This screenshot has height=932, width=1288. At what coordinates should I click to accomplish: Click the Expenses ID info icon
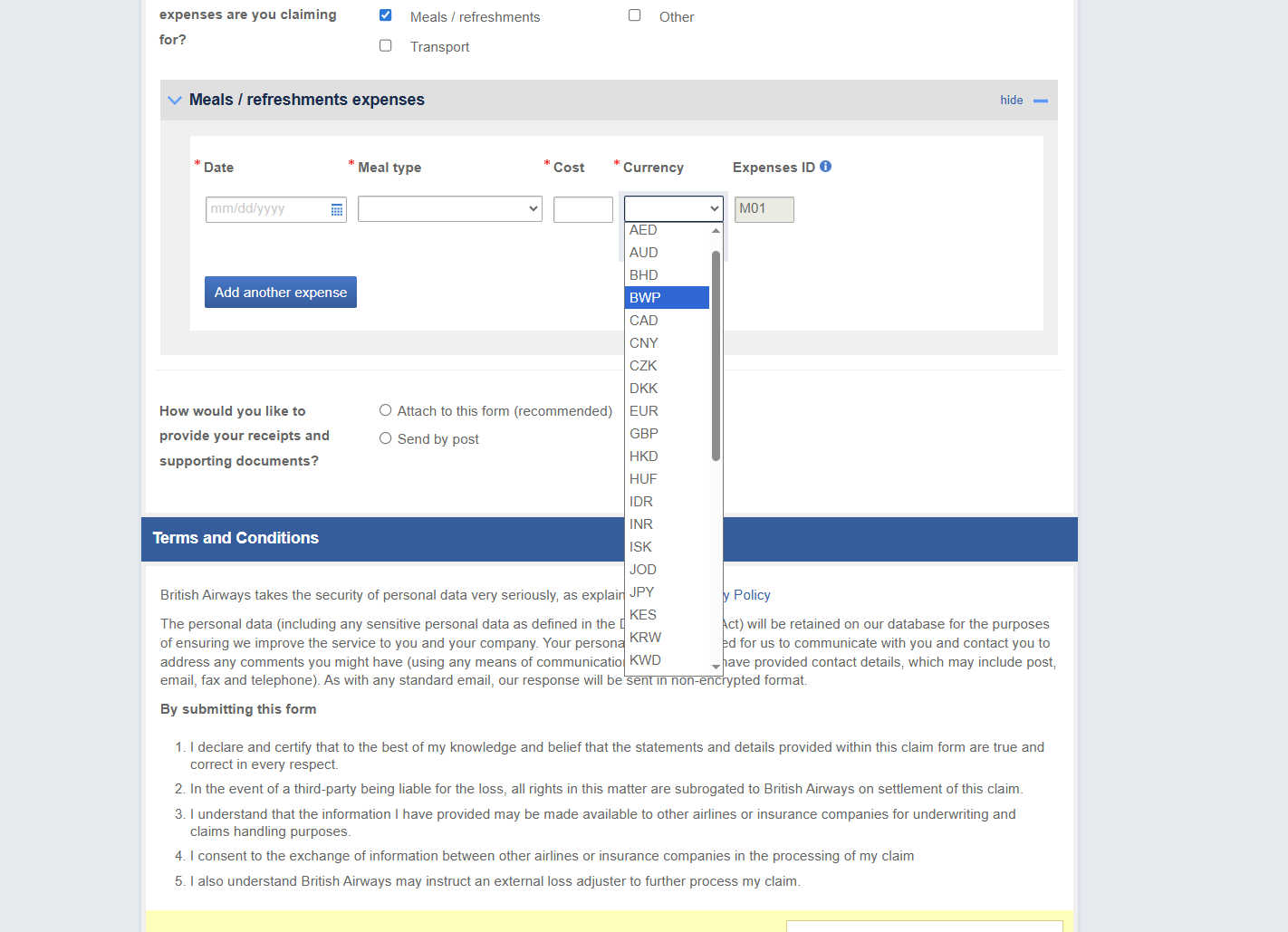point(825,167)
